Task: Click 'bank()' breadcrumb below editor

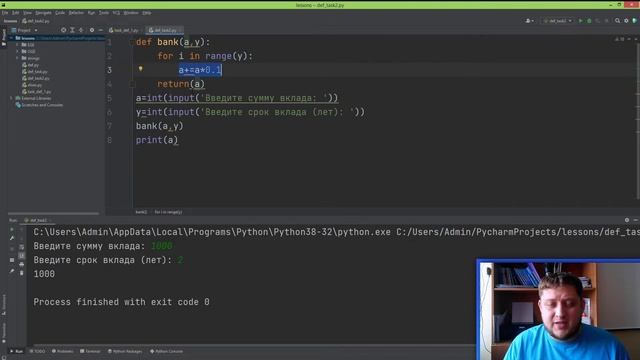Action: point(141,212)
